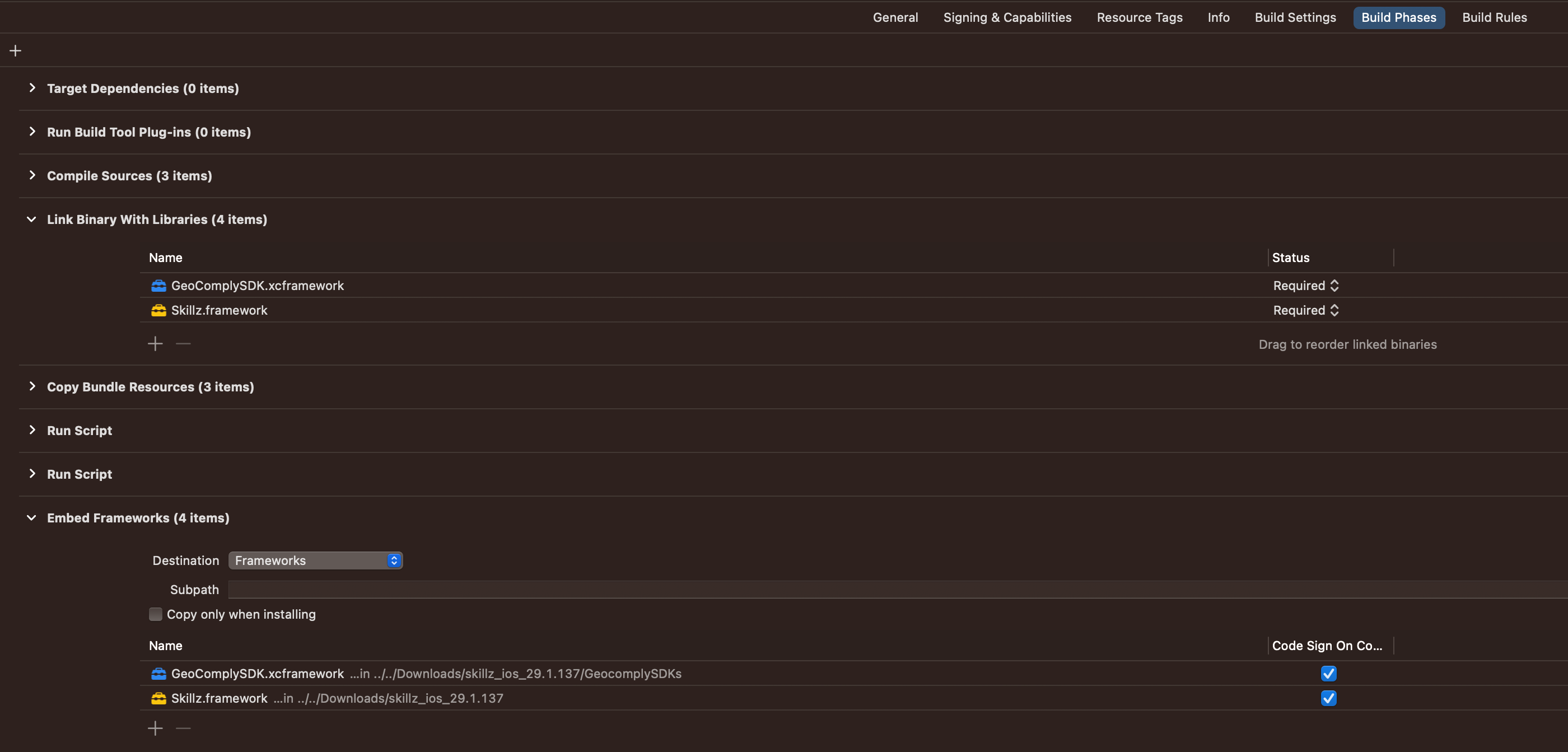The image size is (1568, 752).
Task: Select the blue GeoComplySDK.xcframework icon in Link Binary
Action: [x=158, y=286]
